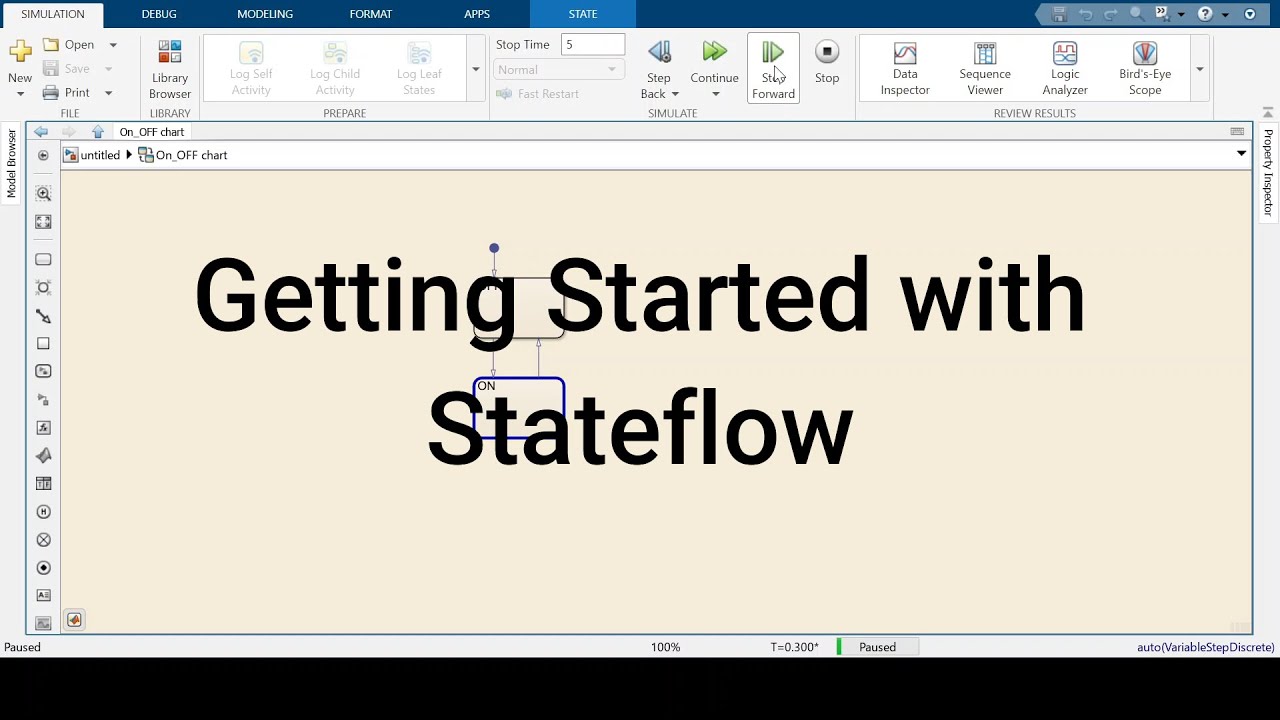This screenshot has width=1280, height=720.
Task: Select the Simulink Function tool
Action: (43, 399)
